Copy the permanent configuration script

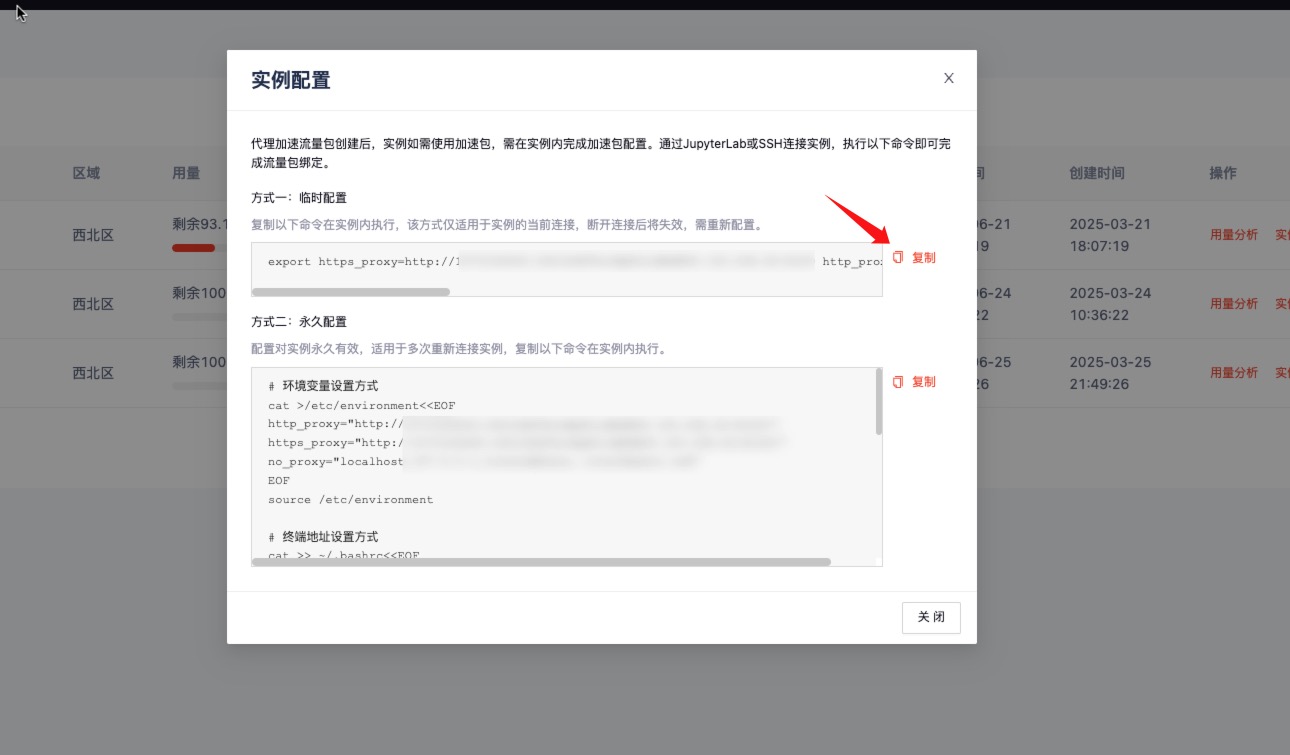click(x=914, y=382)
